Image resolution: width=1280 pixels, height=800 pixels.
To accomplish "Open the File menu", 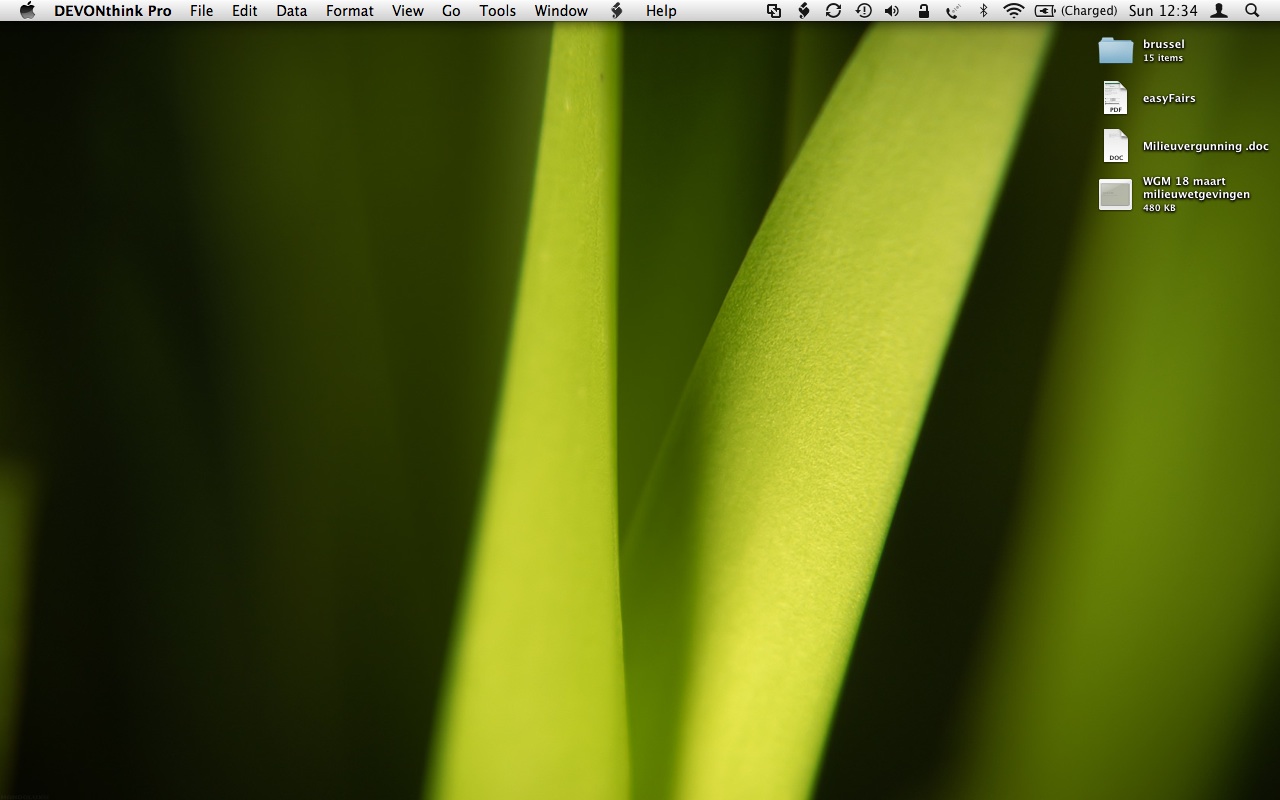I will (201, 11).
